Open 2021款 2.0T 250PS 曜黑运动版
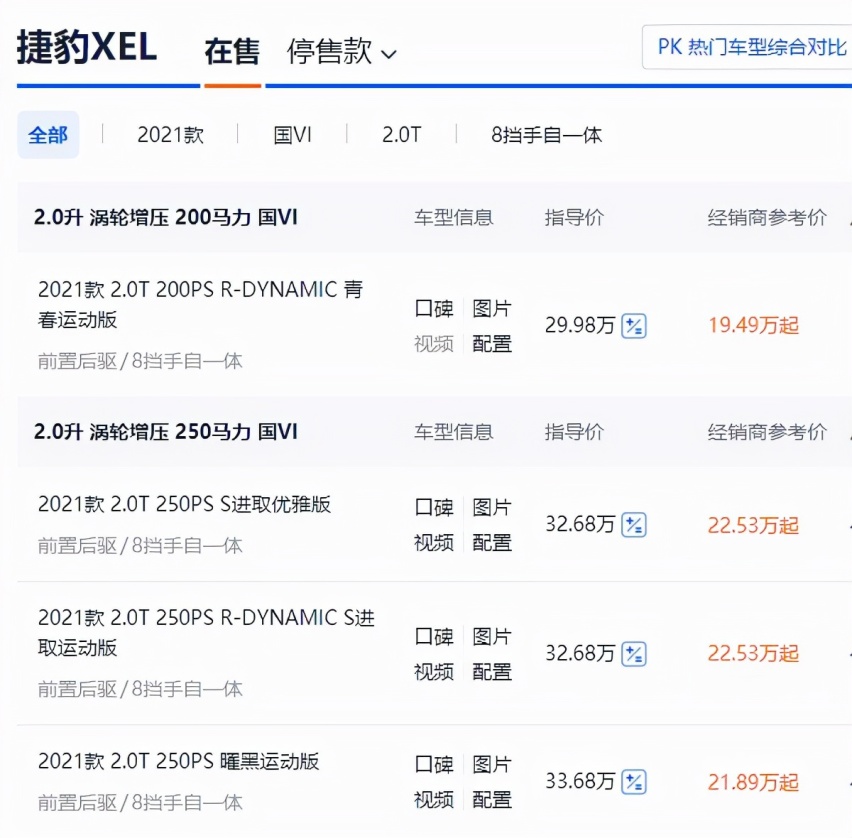The height and width of the screenshot is (838, 852). click(x=178, y=761)
